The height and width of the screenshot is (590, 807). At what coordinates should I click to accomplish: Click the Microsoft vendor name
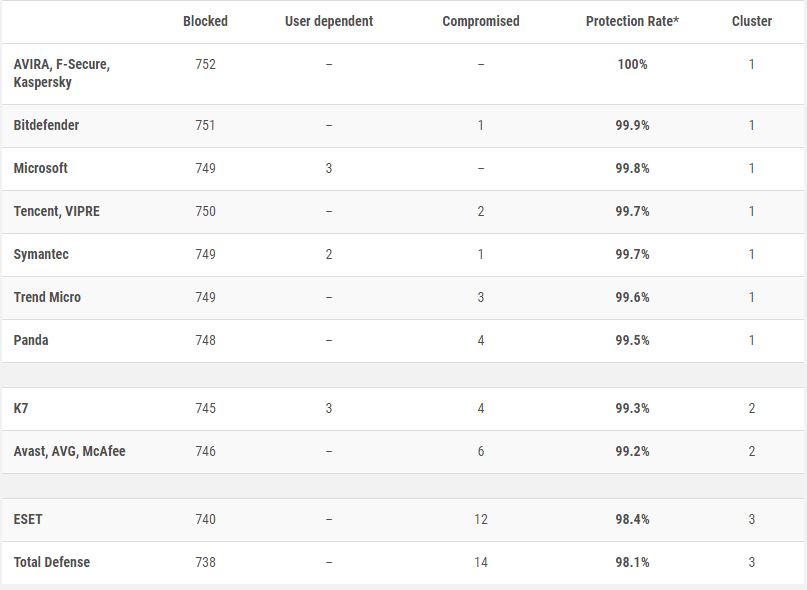click(x=41, y=168)
